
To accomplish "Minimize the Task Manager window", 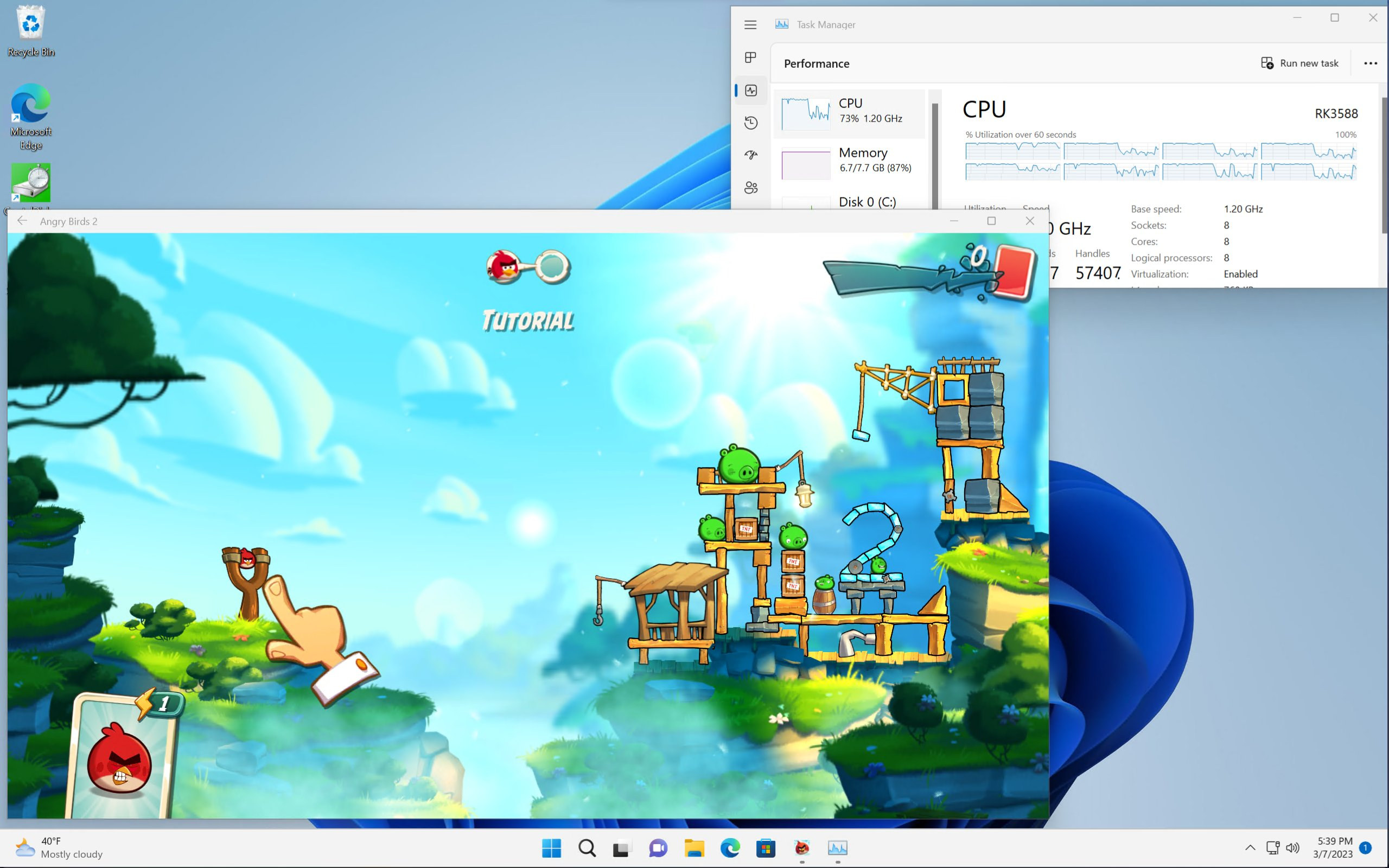I will coord(1297,18).
